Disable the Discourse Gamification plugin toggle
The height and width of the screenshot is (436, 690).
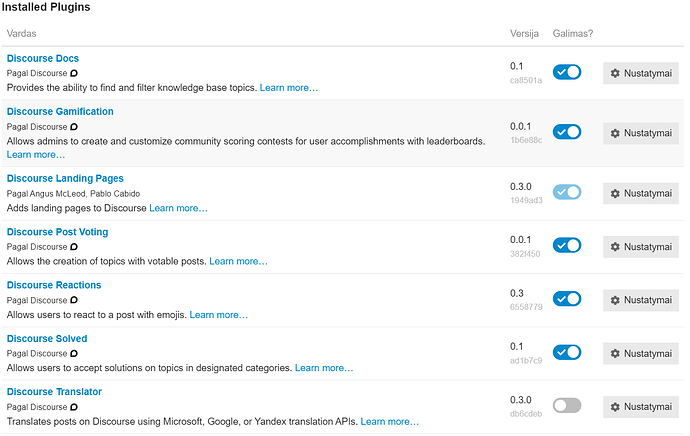coord(567,132)
